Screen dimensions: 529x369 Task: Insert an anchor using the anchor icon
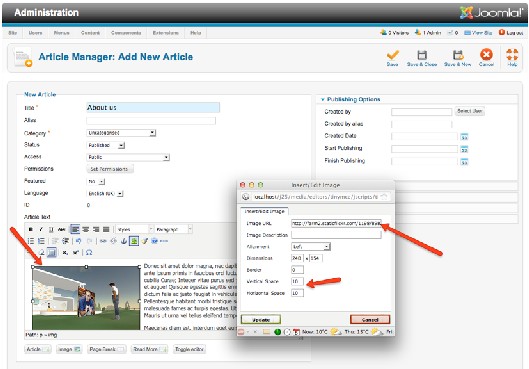[x=124, y=241]
